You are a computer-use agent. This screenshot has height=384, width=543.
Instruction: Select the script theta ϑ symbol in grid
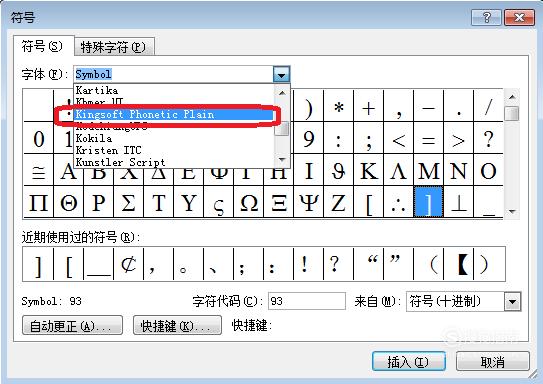click(x=338, y=170)
